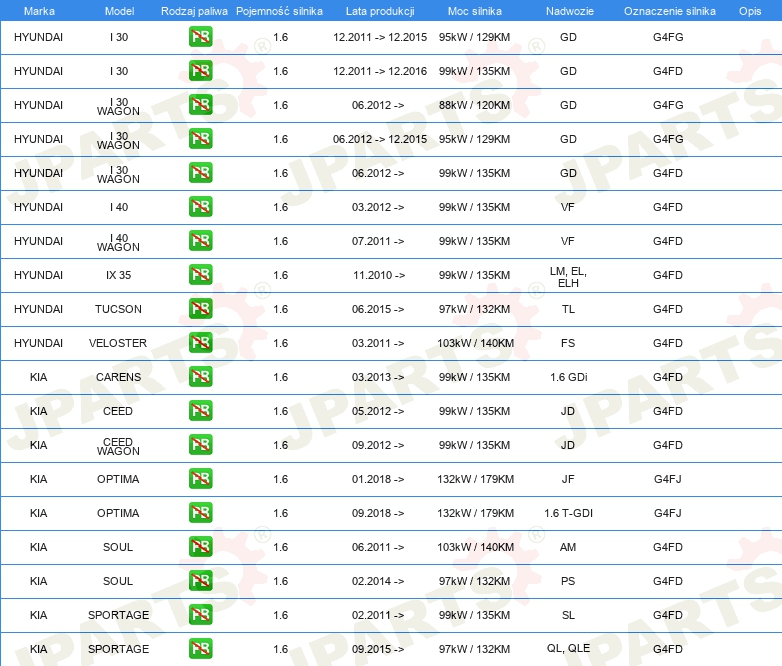The height and width of the screenshot is (666, 782).
Task: Click fuel icon in TUCSON row
Action: tap(200, 308)
